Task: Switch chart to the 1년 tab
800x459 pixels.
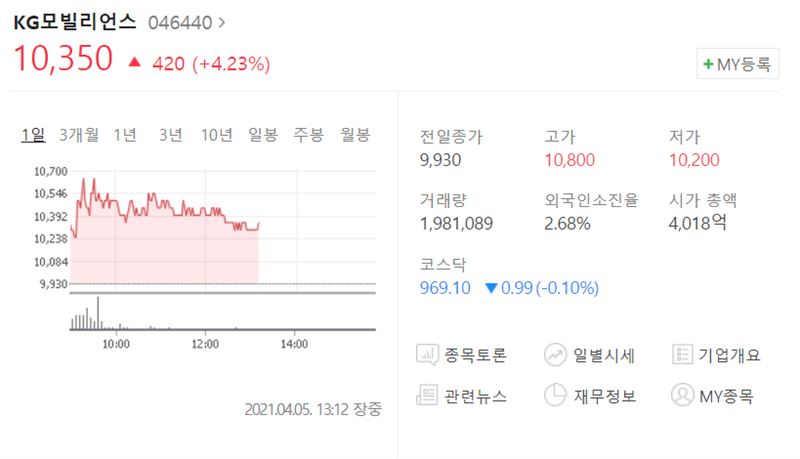Action: 125,135
